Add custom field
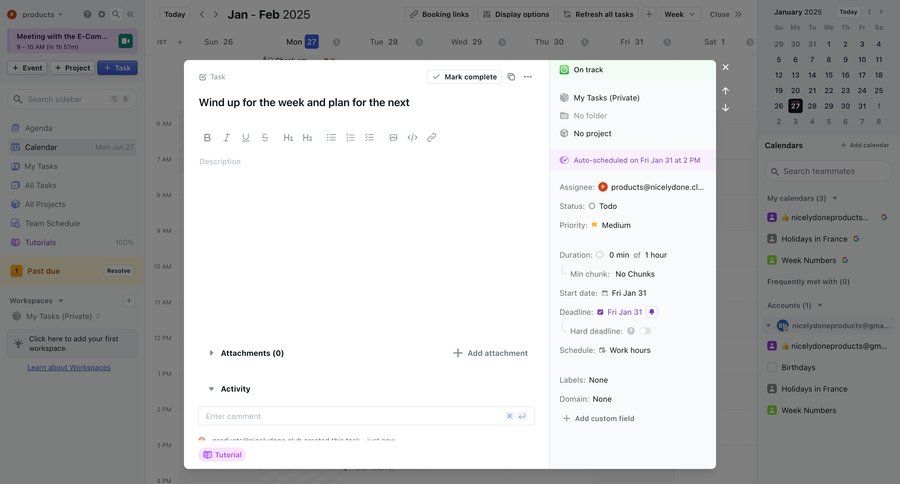This screenshot has height=484, width=900. (x=599, y=418)
